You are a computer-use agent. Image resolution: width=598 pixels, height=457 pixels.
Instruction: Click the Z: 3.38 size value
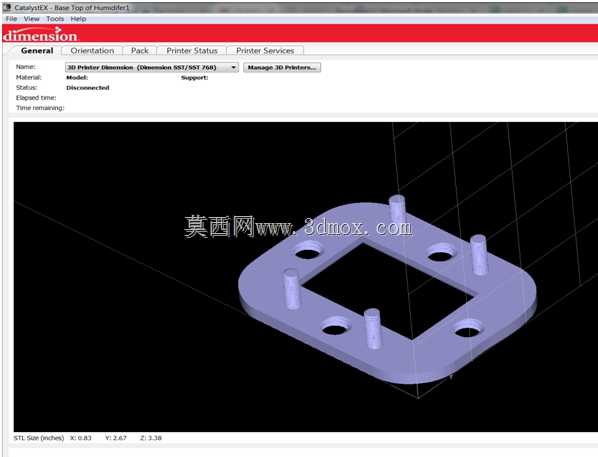click(x=151, y=438)
